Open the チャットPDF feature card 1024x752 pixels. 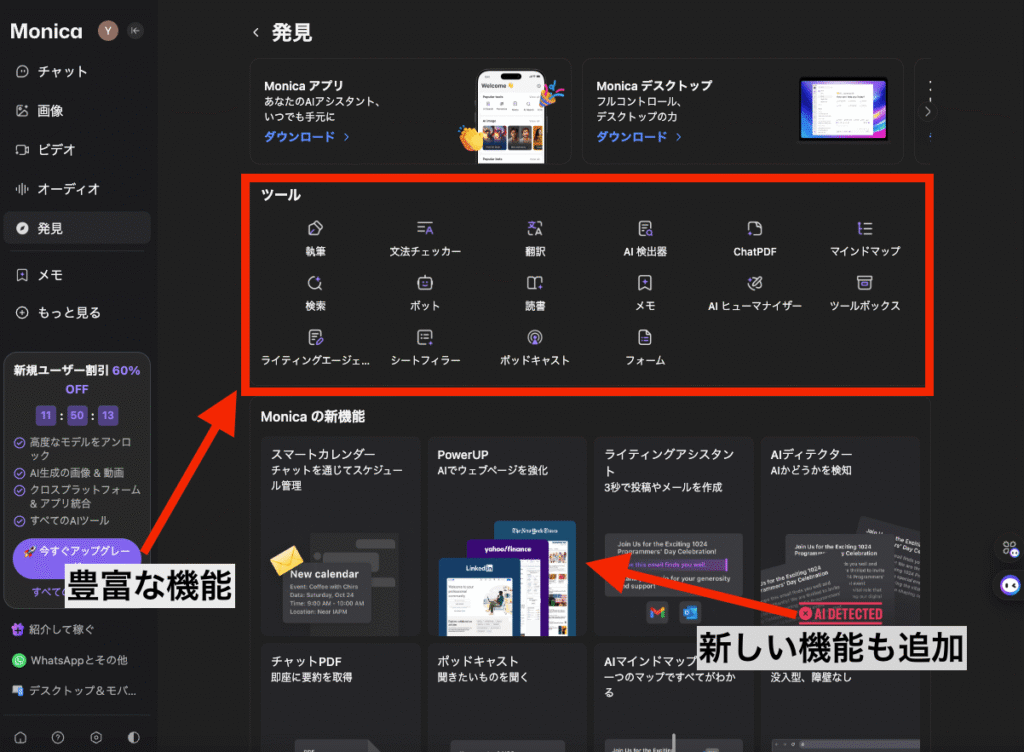point(340,698)
